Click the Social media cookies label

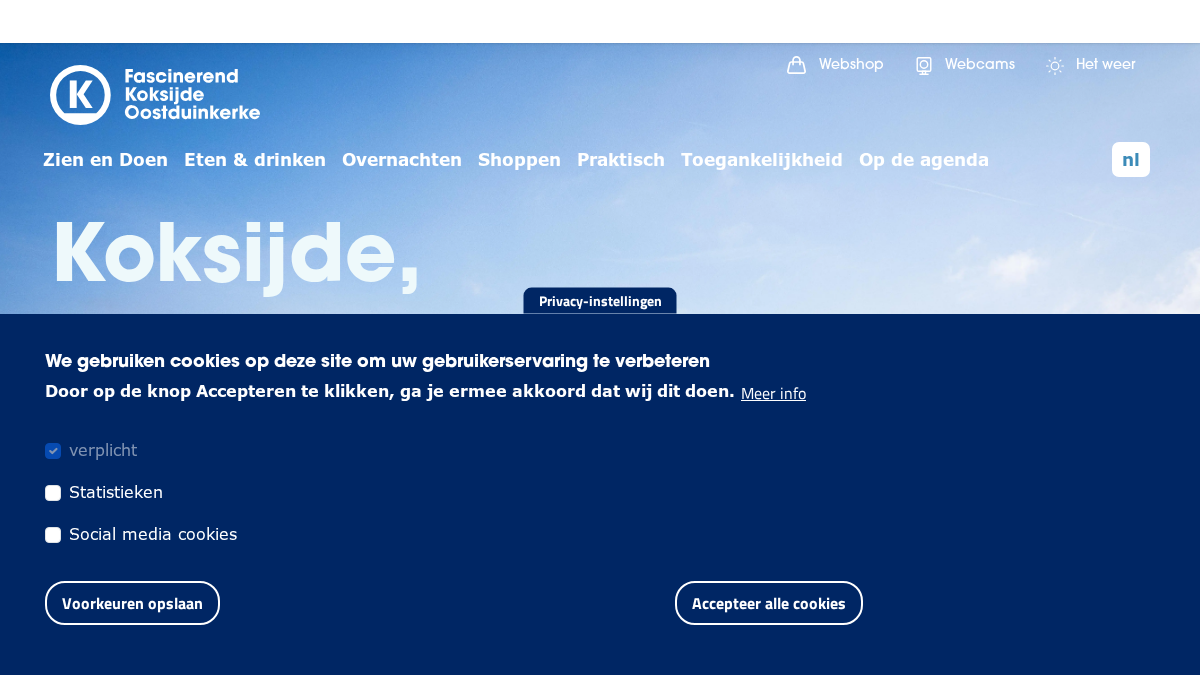[153, 534]
